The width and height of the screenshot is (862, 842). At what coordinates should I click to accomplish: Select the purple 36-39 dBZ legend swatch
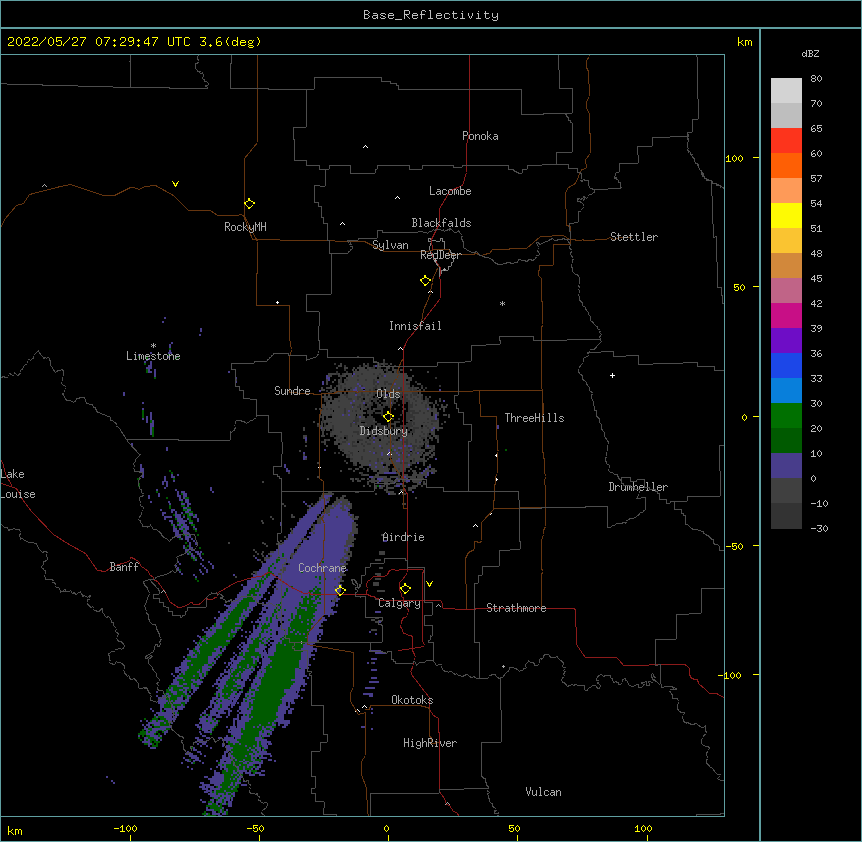pyautogui.click(x=786, y=341)
